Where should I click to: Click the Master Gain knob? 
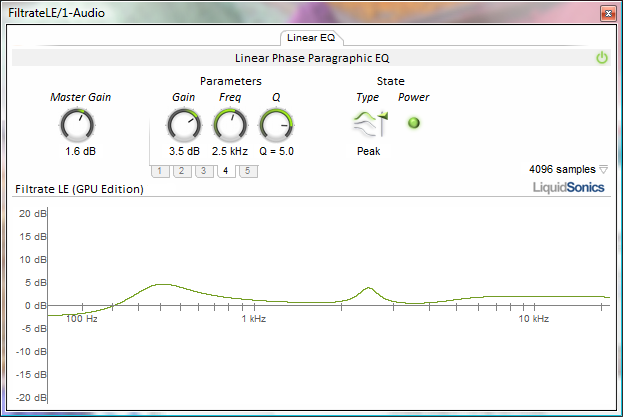pos(78,124)
